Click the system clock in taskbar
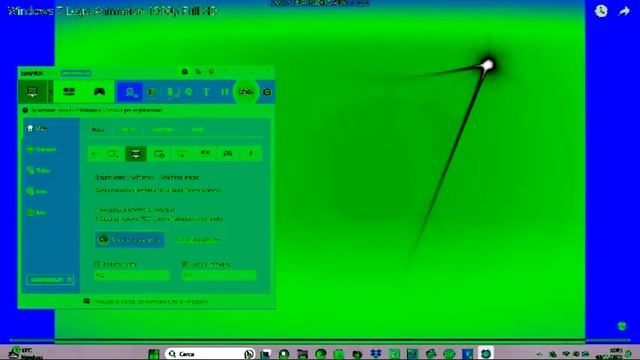The height and width of the screenshot is (360, 640). (x=610, y=353)
